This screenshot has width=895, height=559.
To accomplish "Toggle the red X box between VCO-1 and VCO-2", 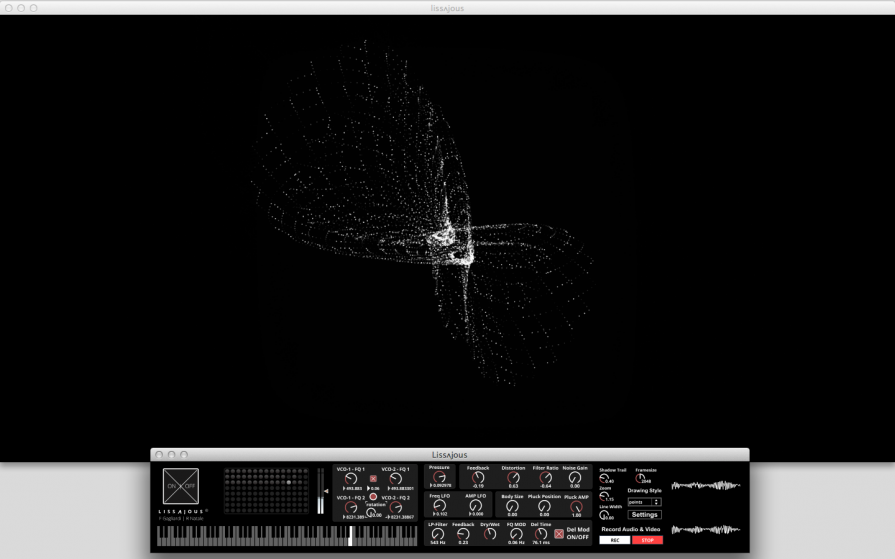I will (373, 479).
